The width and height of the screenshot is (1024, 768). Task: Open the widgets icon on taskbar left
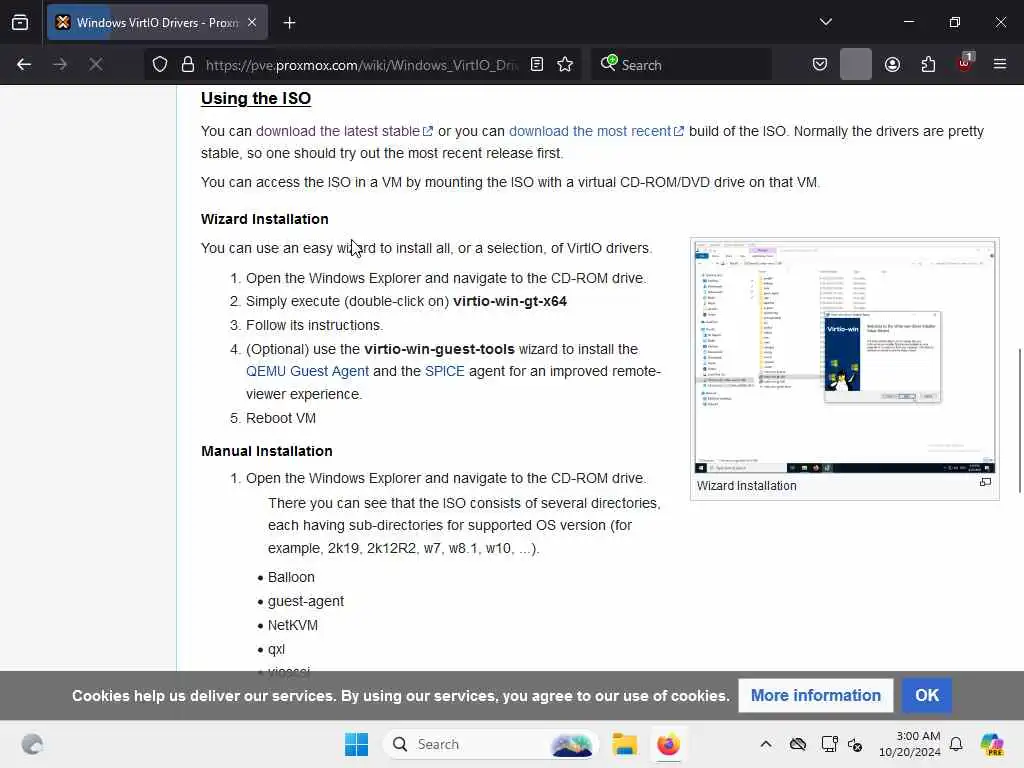coord(32,744)
